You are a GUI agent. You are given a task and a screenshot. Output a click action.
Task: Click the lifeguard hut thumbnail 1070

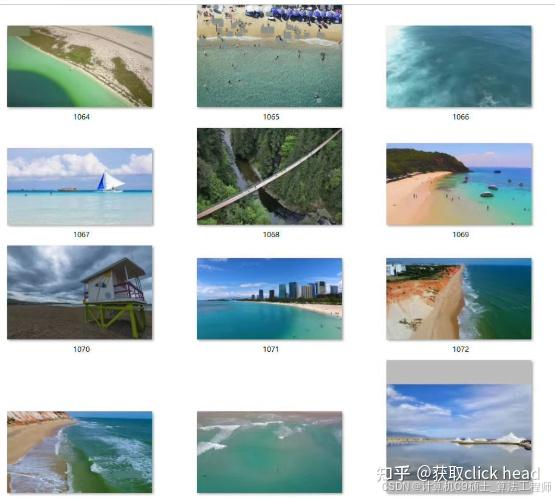click(x=80, y=292)
